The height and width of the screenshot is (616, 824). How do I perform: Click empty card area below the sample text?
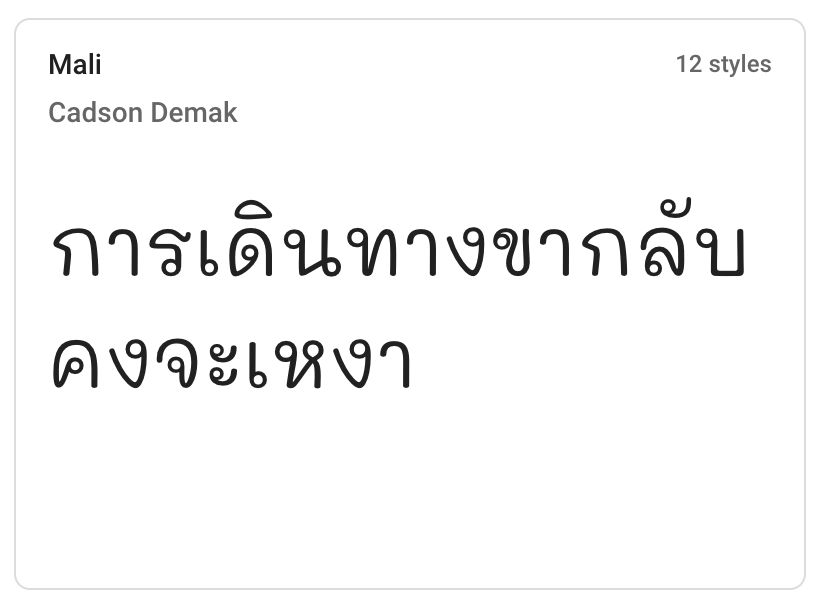[x=410, y=490]
